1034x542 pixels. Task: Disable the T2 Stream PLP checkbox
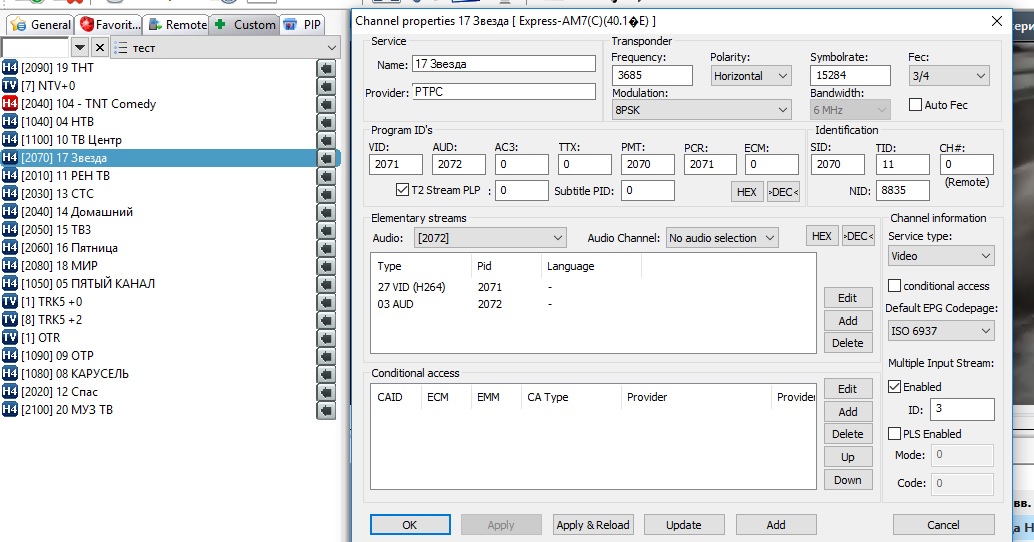(x=403, y=190)
